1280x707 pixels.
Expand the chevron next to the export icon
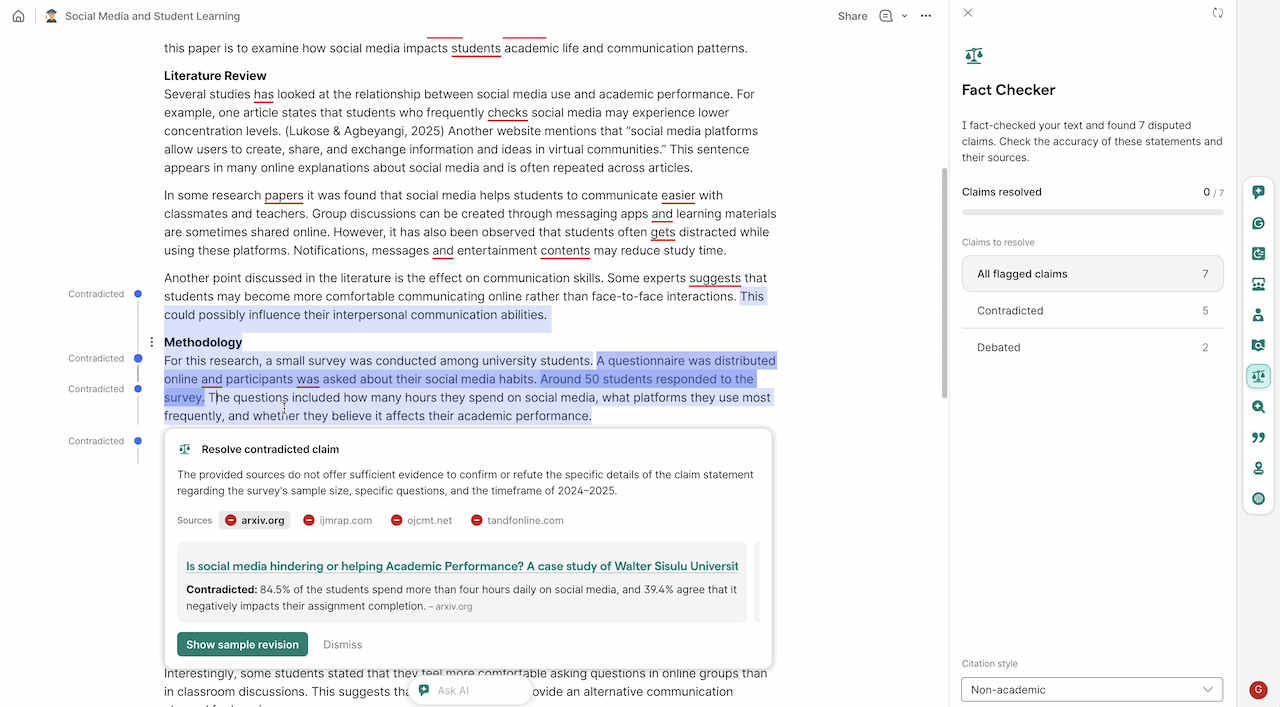pyautogui.click(x=905, y=16)
